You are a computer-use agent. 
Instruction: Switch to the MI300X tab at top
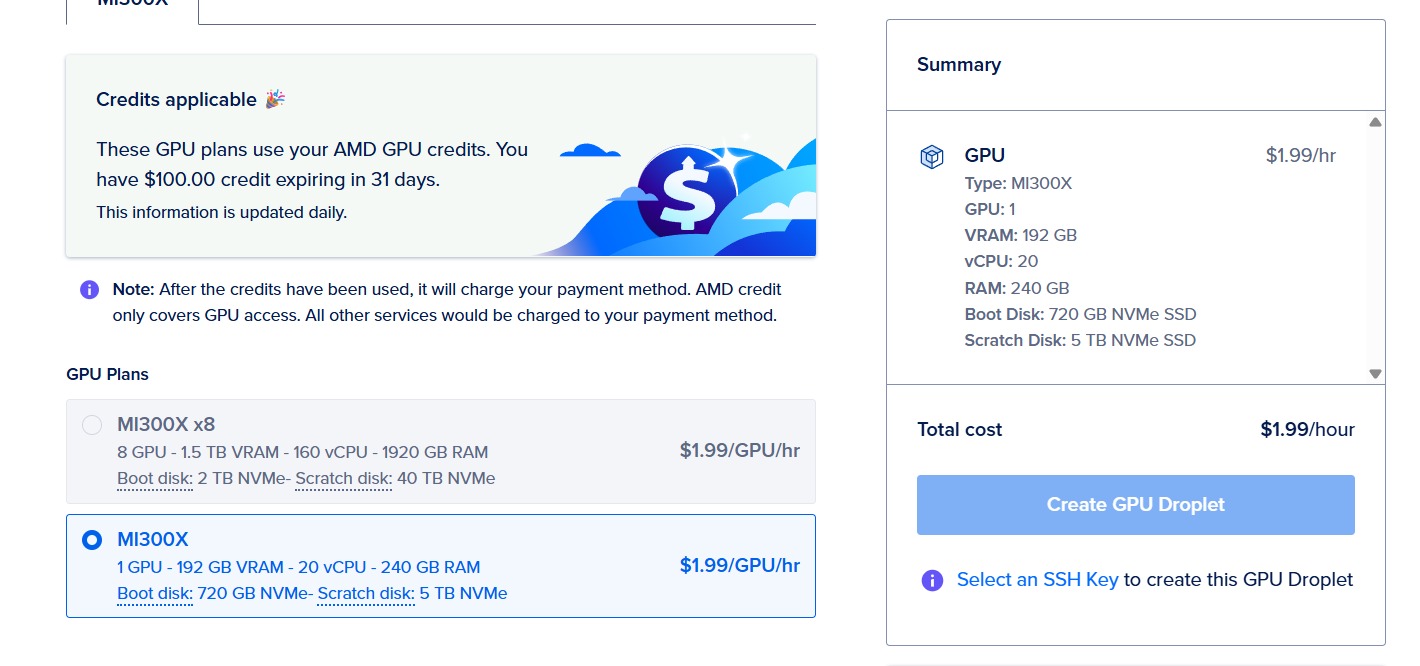132,5
